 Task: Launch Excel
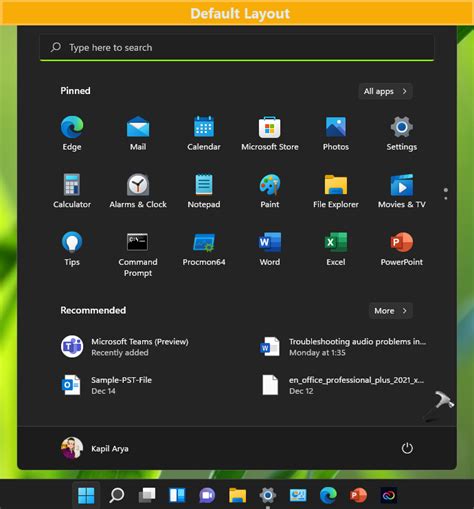coord(336,249)
